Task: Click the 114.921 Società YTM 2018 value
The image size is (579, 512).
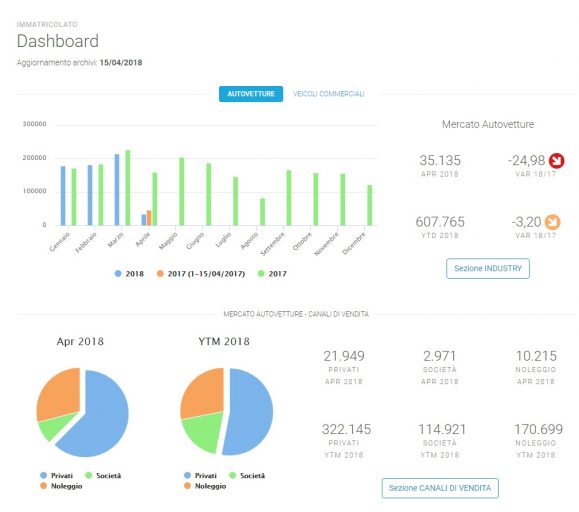Action: pos(442,429)
